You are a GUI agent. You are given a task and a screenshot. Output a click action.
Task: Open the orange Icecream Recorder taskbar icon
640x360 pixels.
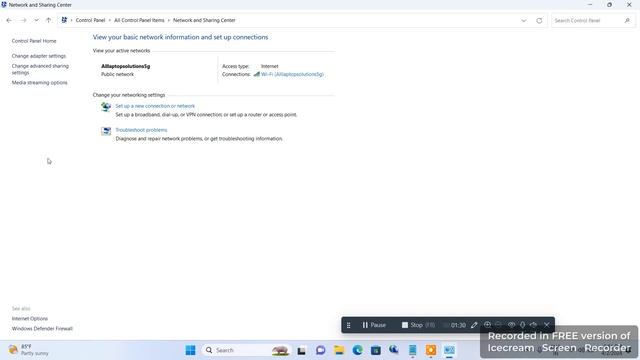(x=431, y=350)
